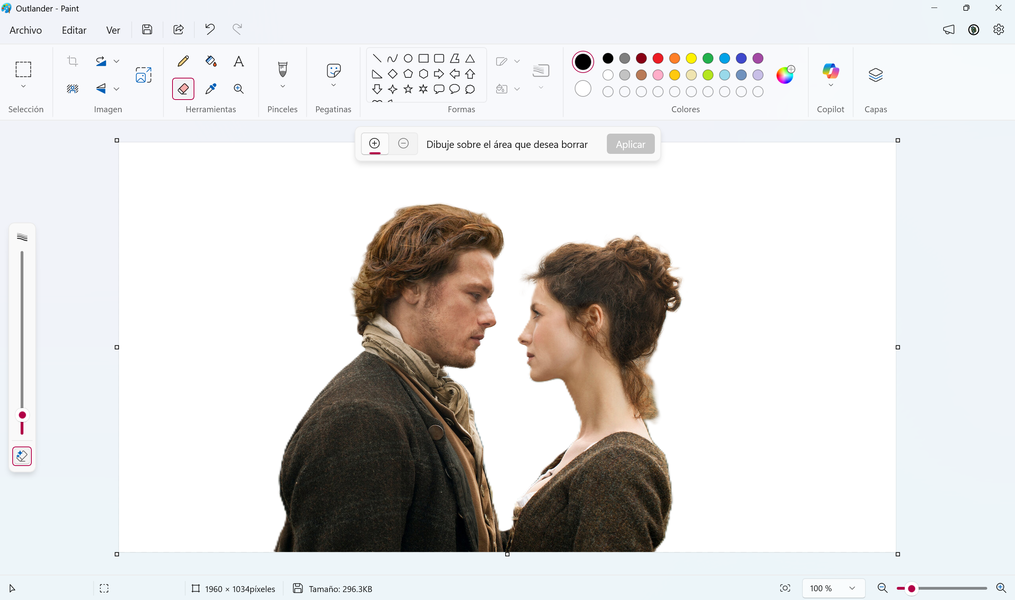The width and height of the screenshot is (1015, 600).
Task: Click the 1960 × 1034píxeles dimensions text
Action: coord(240,589)
